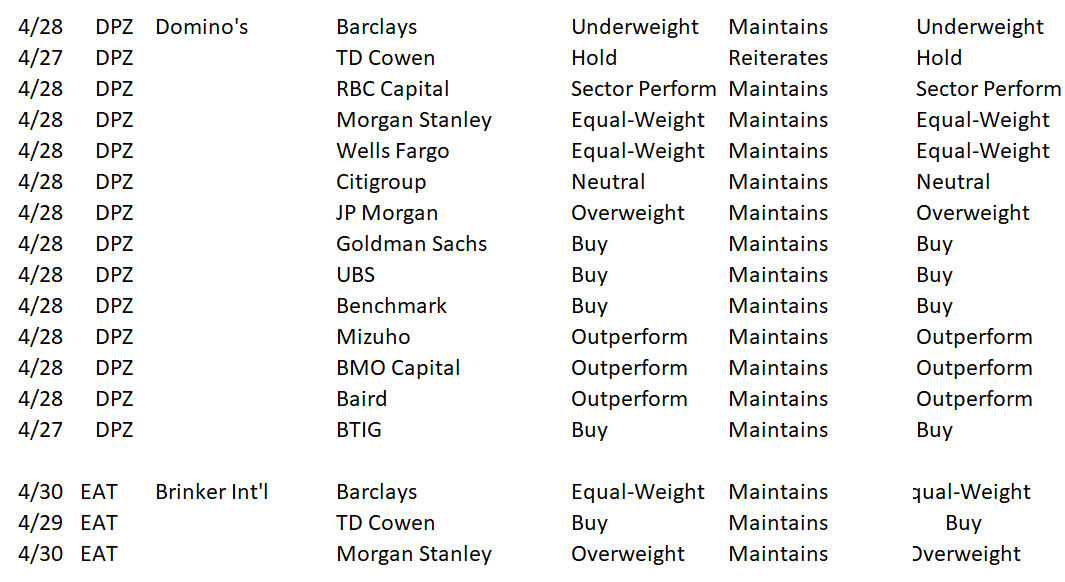Viewport: 1065px width, 582px height.
Task: Select the Neutral rating beside Citigroup
Action: 608,182
